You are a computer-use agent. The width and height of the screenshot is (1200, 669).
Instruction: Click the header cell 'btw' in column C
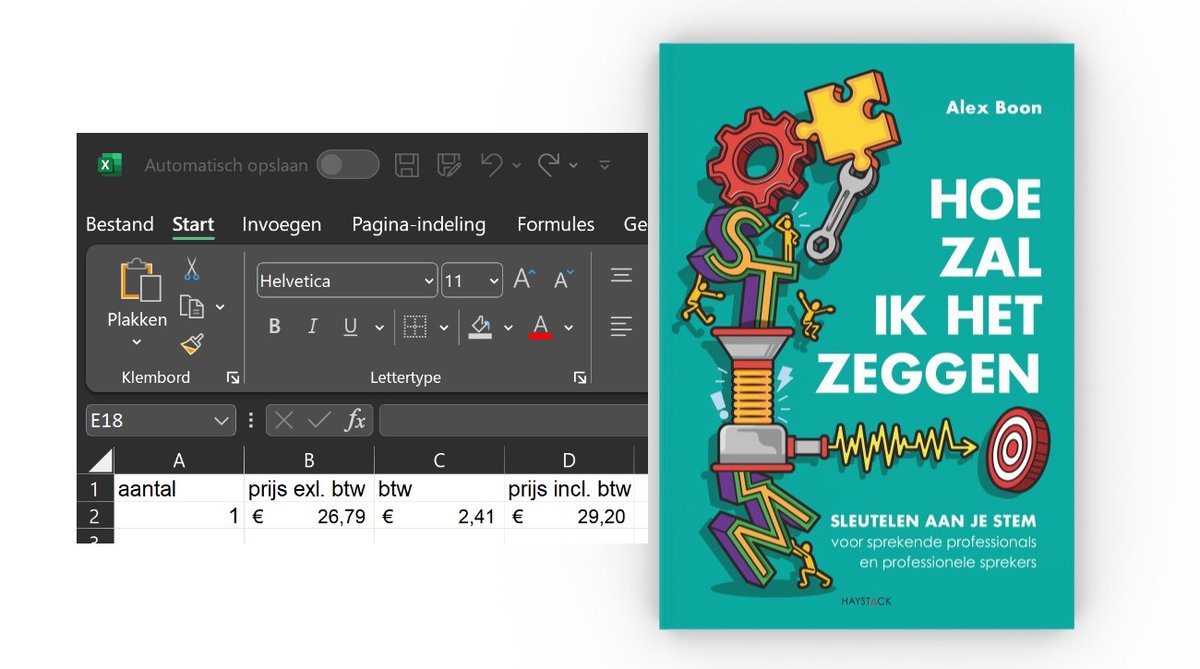(x=439, y=489)
